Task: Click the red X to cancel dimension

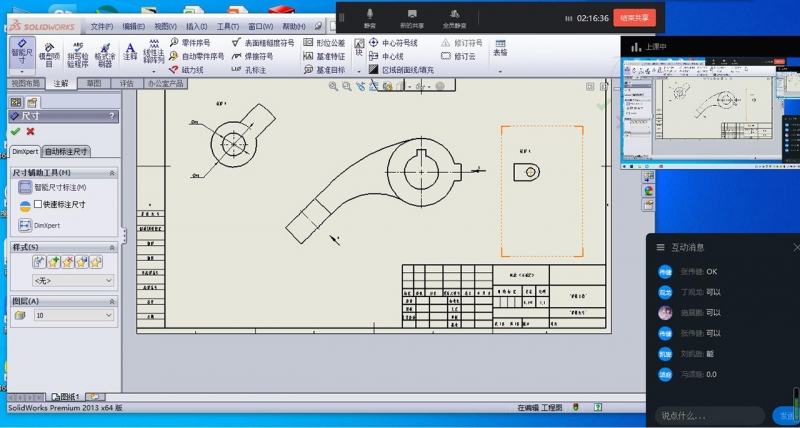Action: [31, 132]
